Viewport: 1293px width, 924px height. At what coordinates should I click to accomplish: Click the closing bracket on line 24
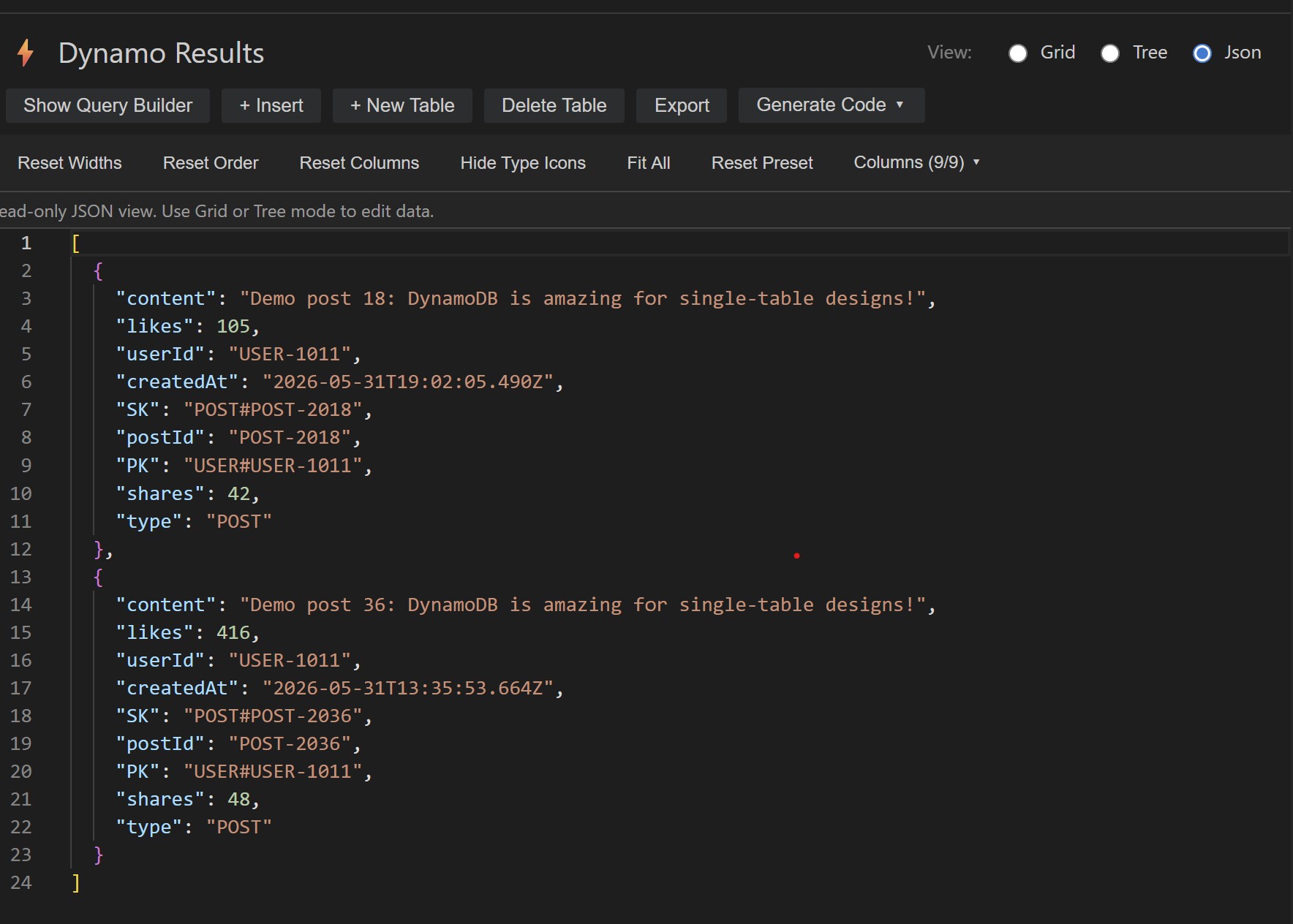pyautogui.click(x=76, y=882)
